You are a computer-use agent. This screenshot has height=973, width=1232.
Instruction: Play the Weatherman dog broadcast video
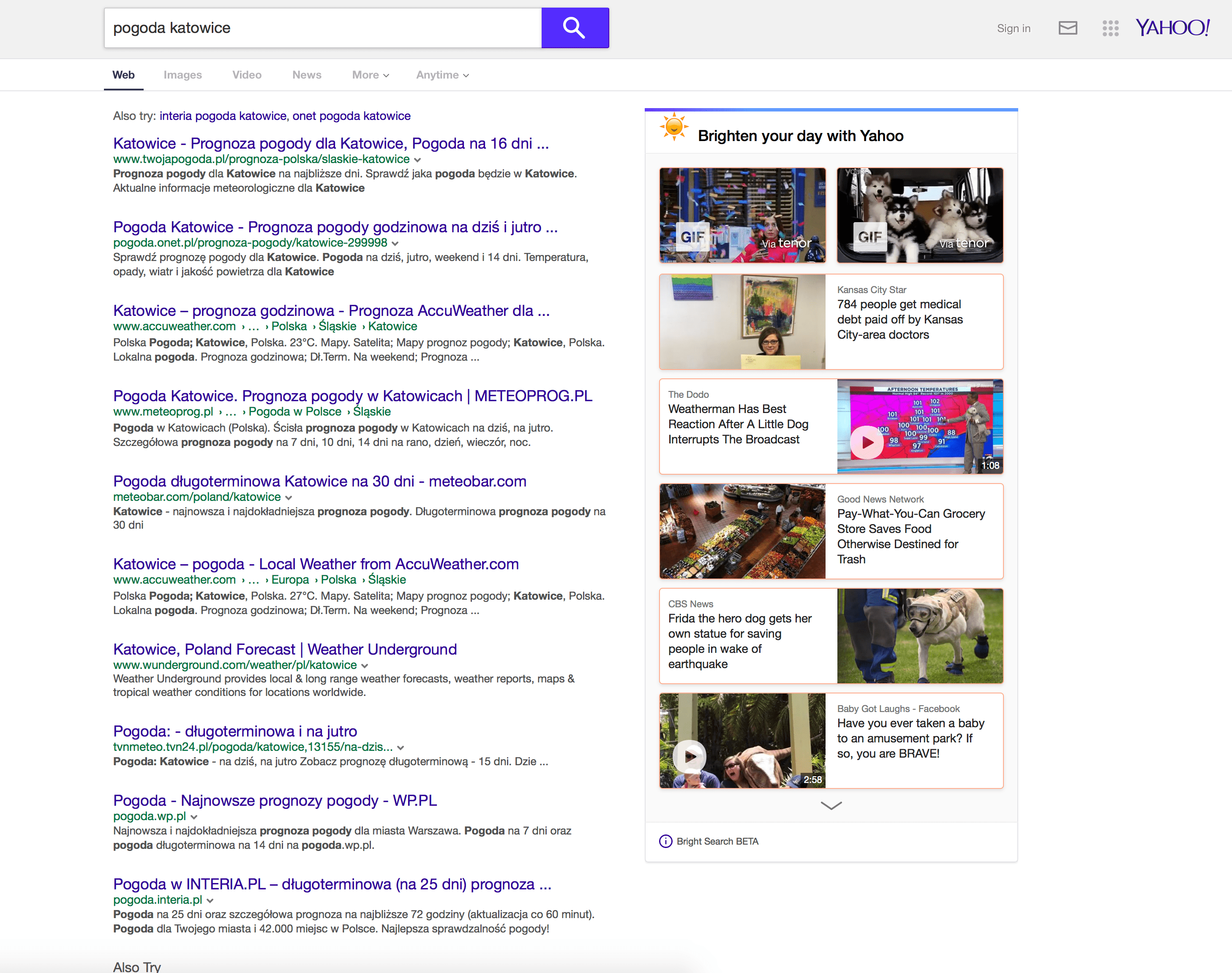click(x=867, y=442)
